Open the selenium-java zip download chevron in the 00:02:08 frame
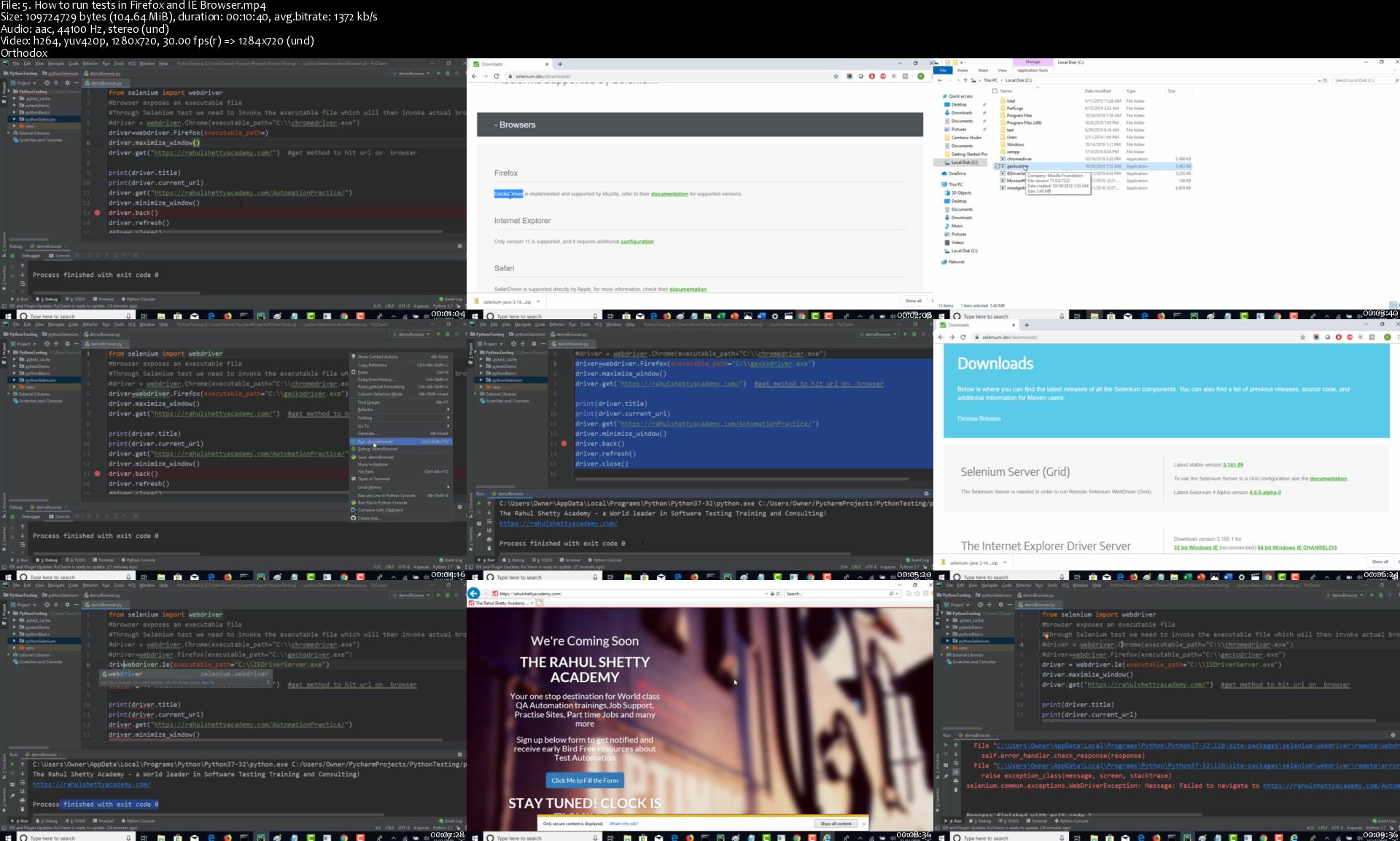 pos(538,301)
